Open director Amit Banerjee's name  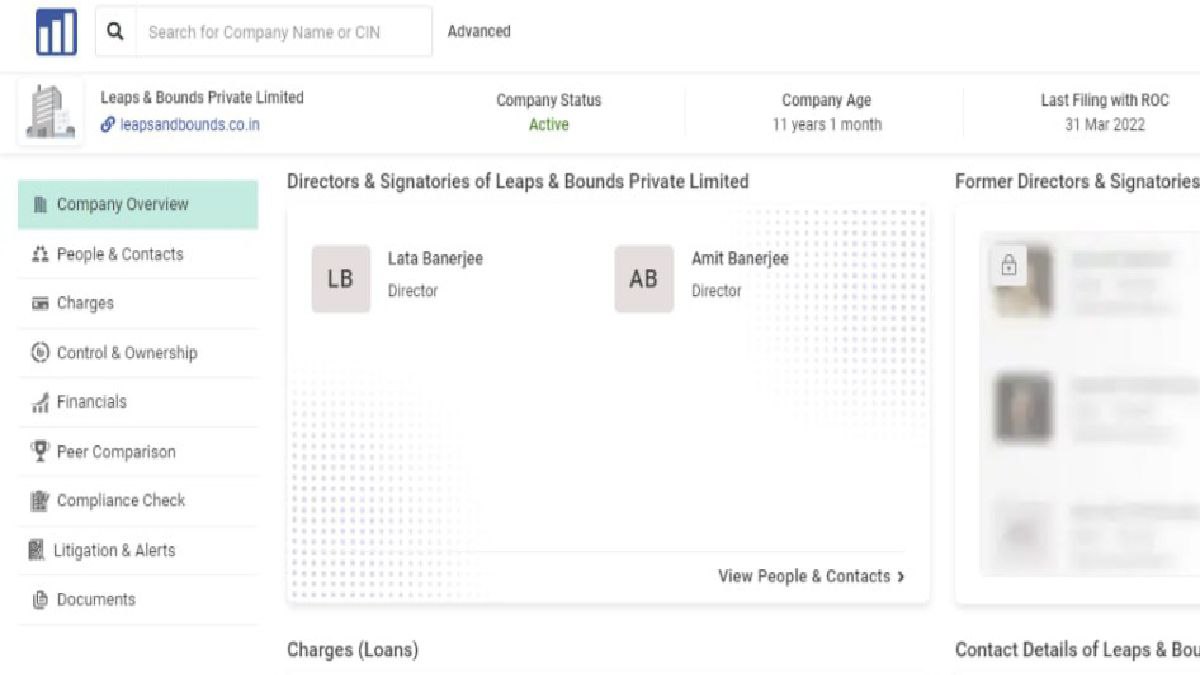click(740, 259)
